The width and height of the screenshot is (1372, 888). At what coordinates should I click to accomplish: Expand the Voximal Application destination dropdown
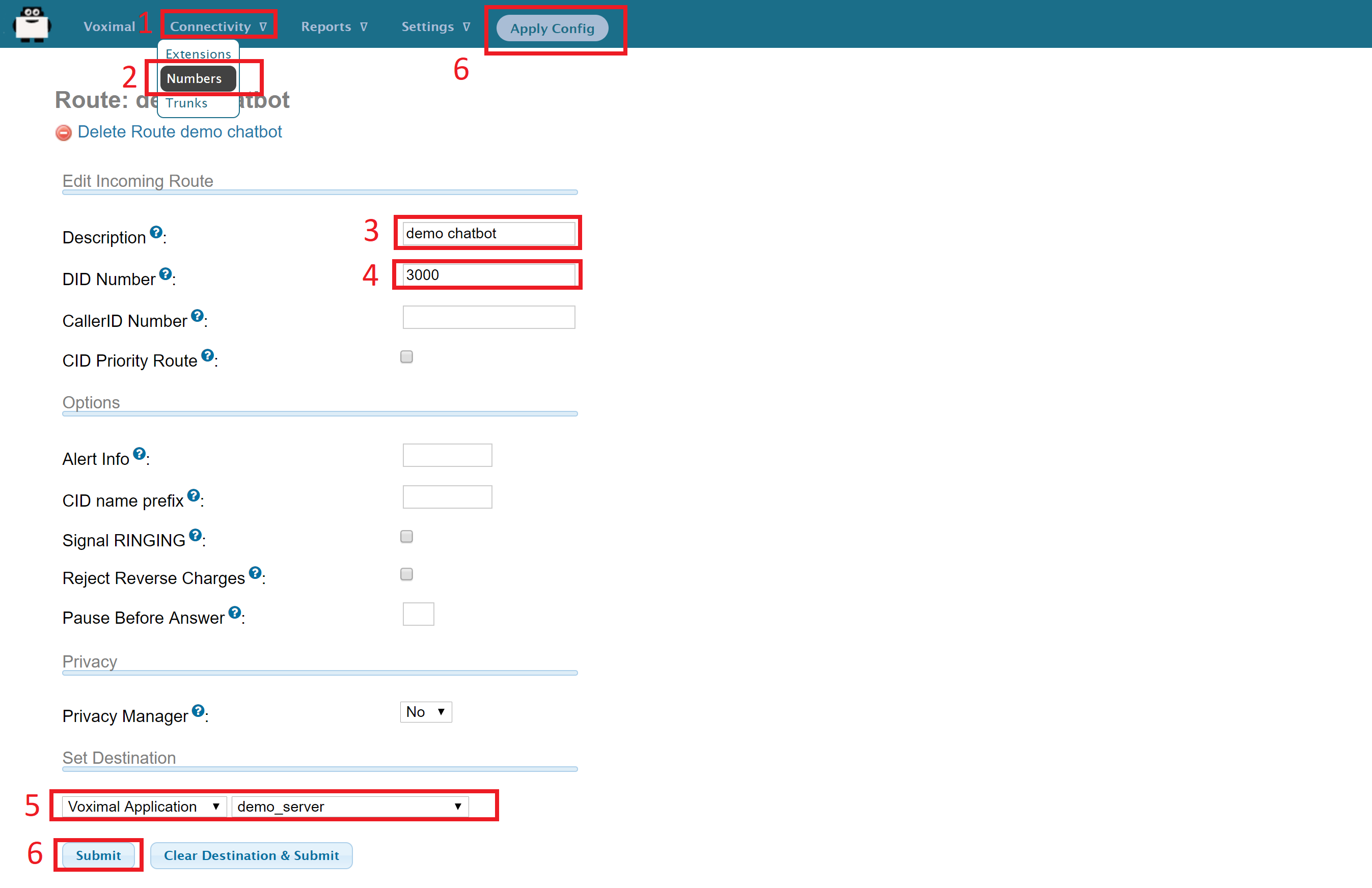[x=144, y=806]
